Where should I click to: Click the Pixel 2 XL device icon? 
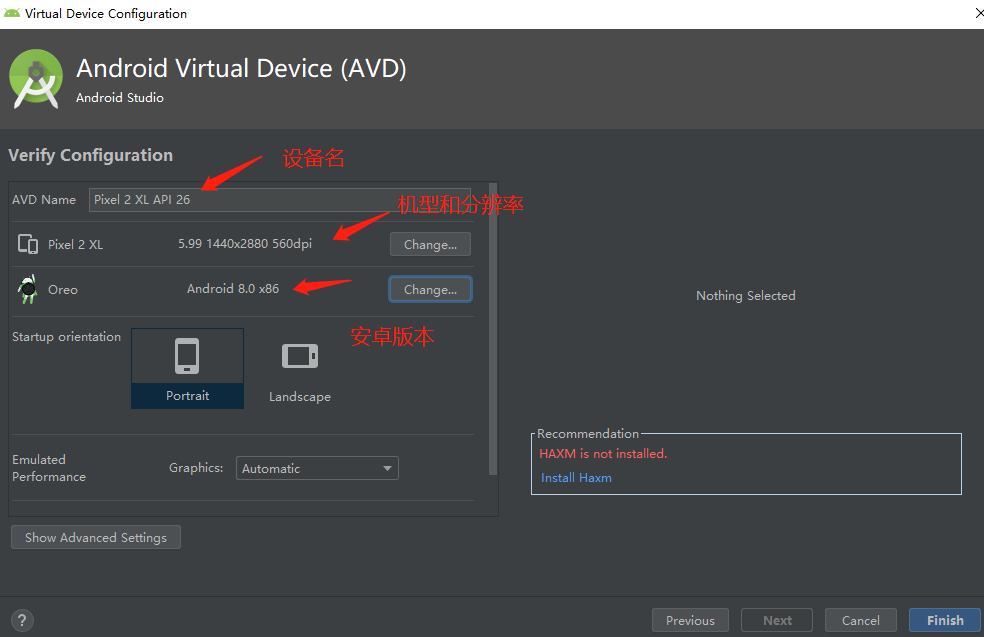28,244
